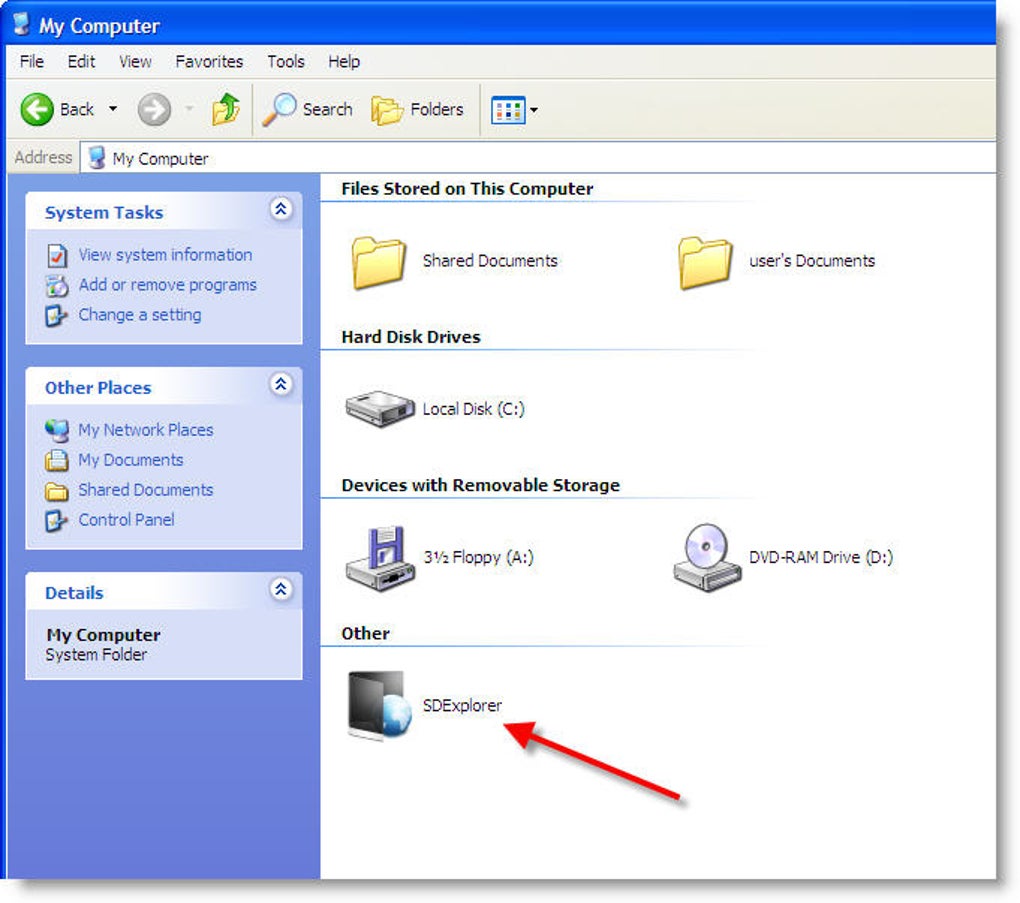Click Shared Documents label in main pane
Image resolution: width=1020 pixels, height=903 pixels.
[x=490, y=261]
